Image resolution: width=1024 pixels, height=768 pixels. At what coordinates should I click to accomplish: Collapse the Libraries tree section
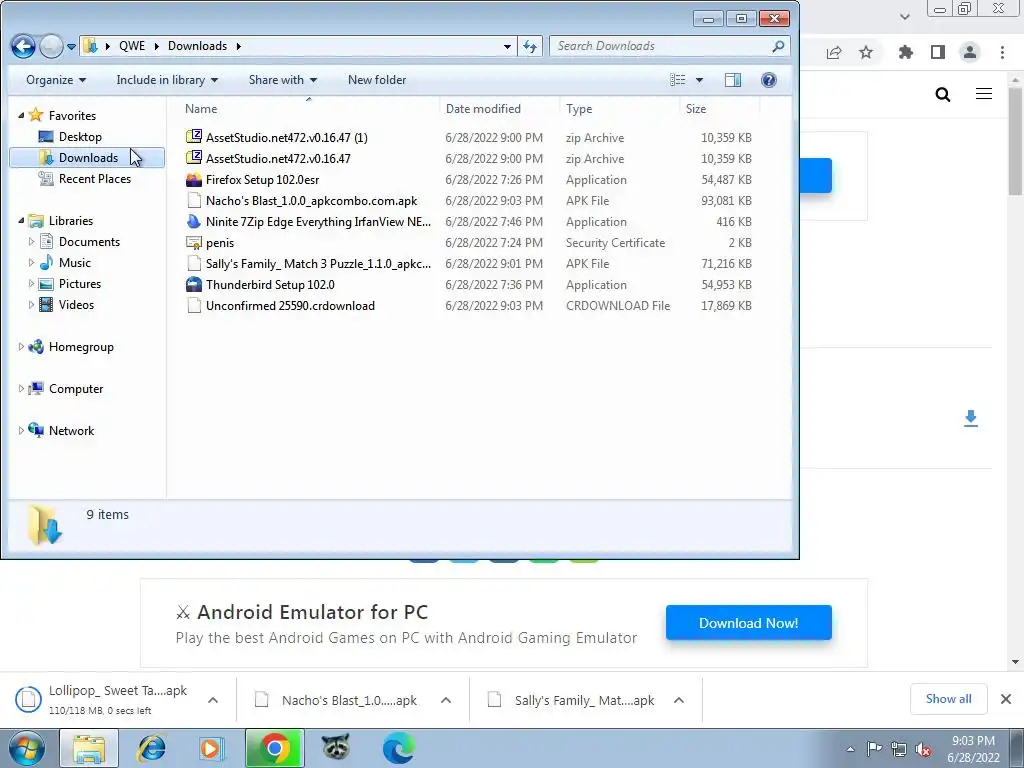[21, 221]
